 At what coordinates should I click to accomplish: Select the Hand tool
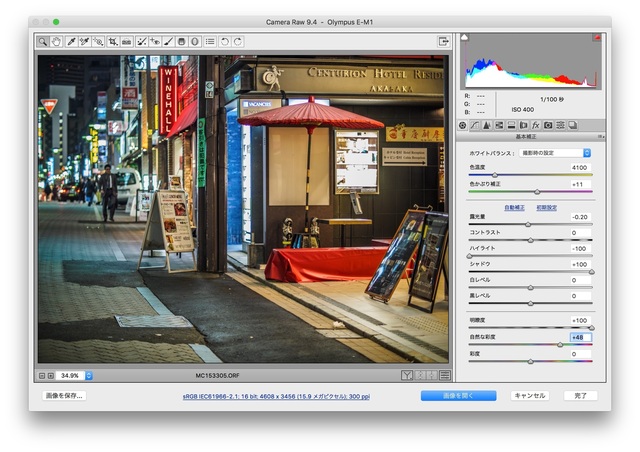click(56, 41)
